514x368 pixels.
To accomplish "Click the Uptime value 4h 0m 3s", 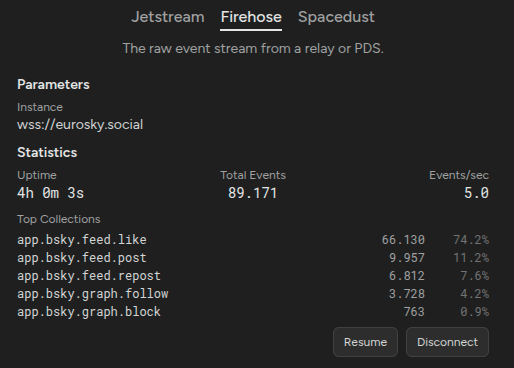I will tap(51, 193).
